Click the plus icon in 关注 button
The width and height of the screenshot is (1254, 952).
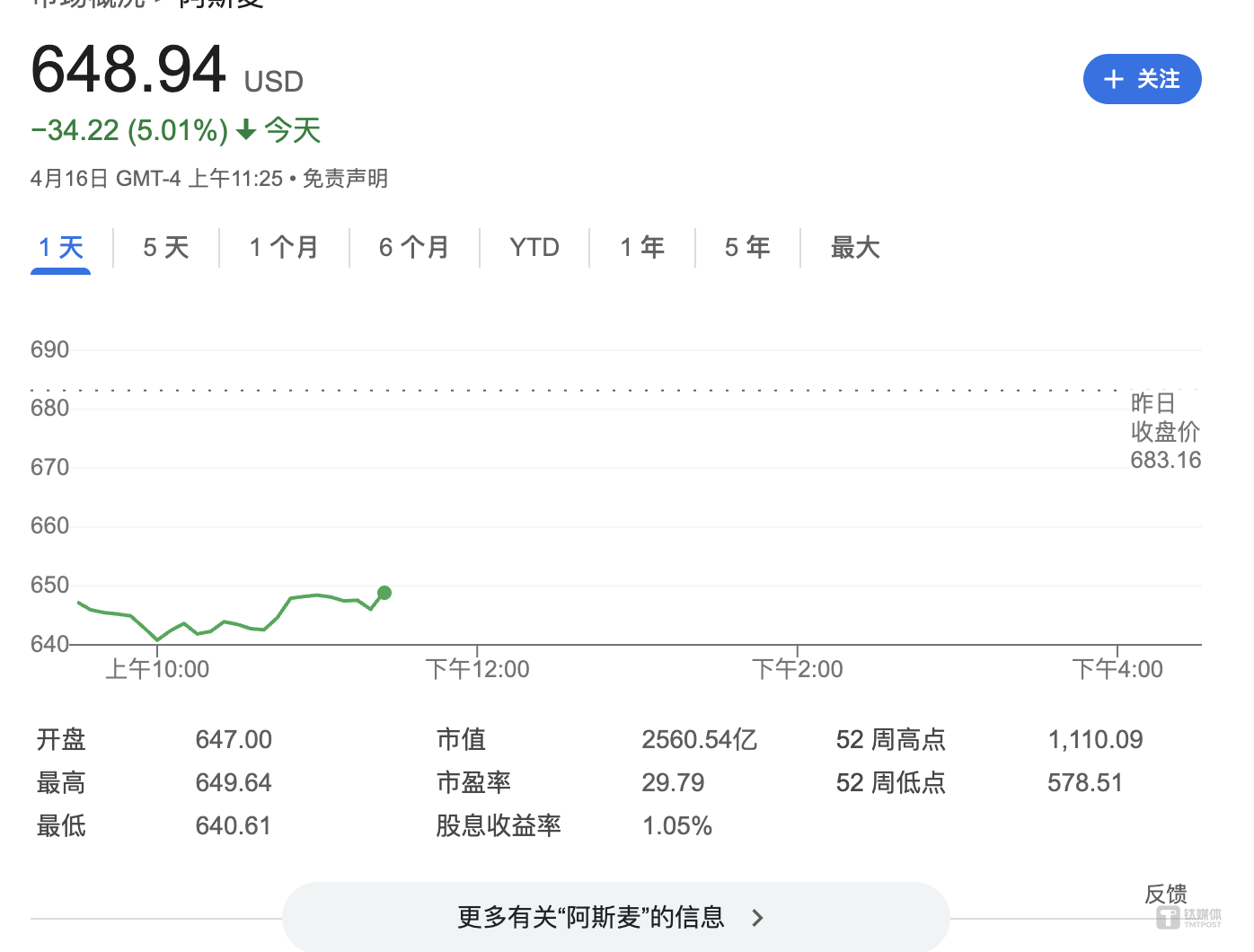pos(1114,80)
